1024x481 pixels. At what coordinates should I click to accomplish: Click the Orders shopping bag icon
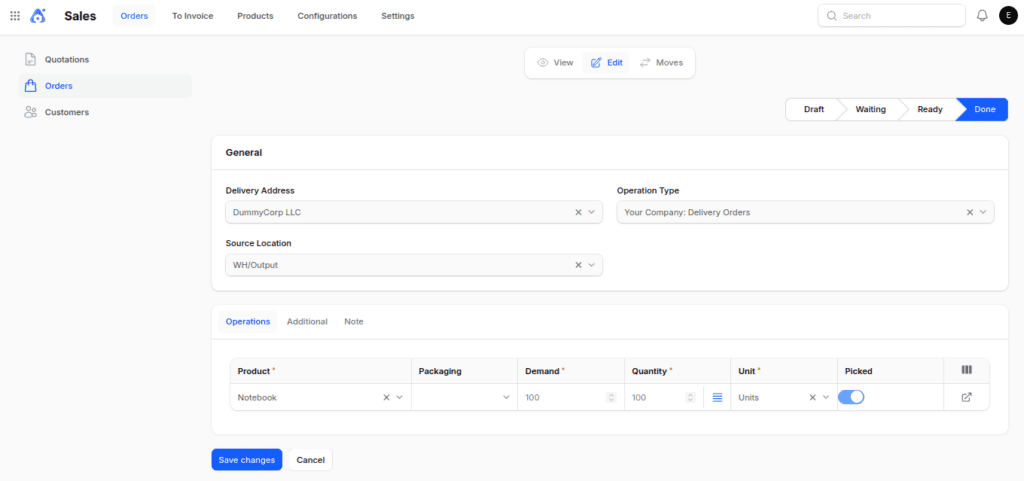tap(30, 85)
